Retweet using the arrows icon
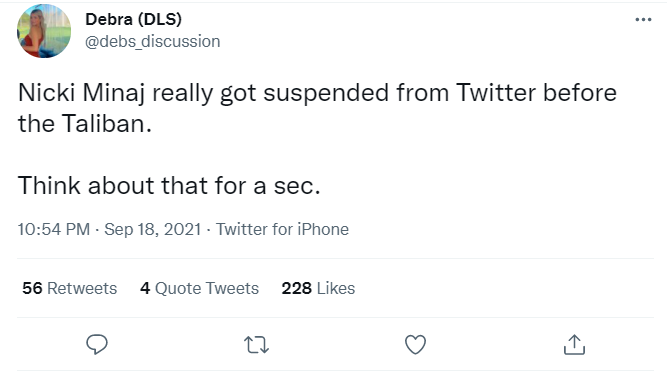Viewport: 667px width, 379px height. [256, 345]
